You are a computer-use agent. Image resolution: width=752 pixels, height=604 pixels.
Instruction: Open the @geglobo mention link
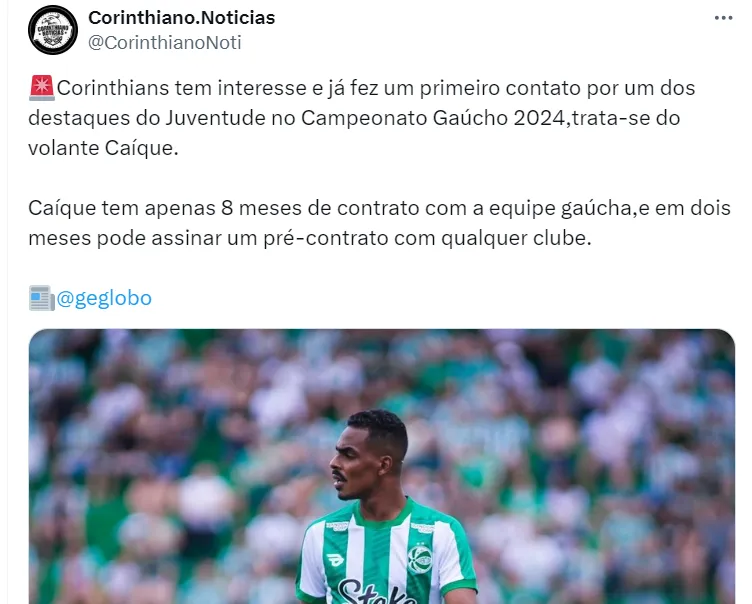tap(104, 298)
